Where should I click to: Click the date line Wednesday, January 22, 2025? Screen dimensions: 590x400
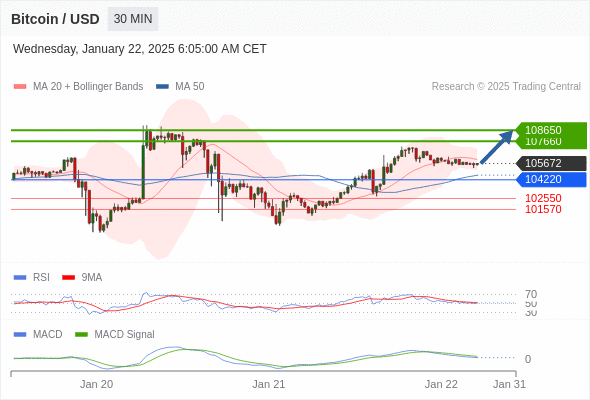(140, 49)
